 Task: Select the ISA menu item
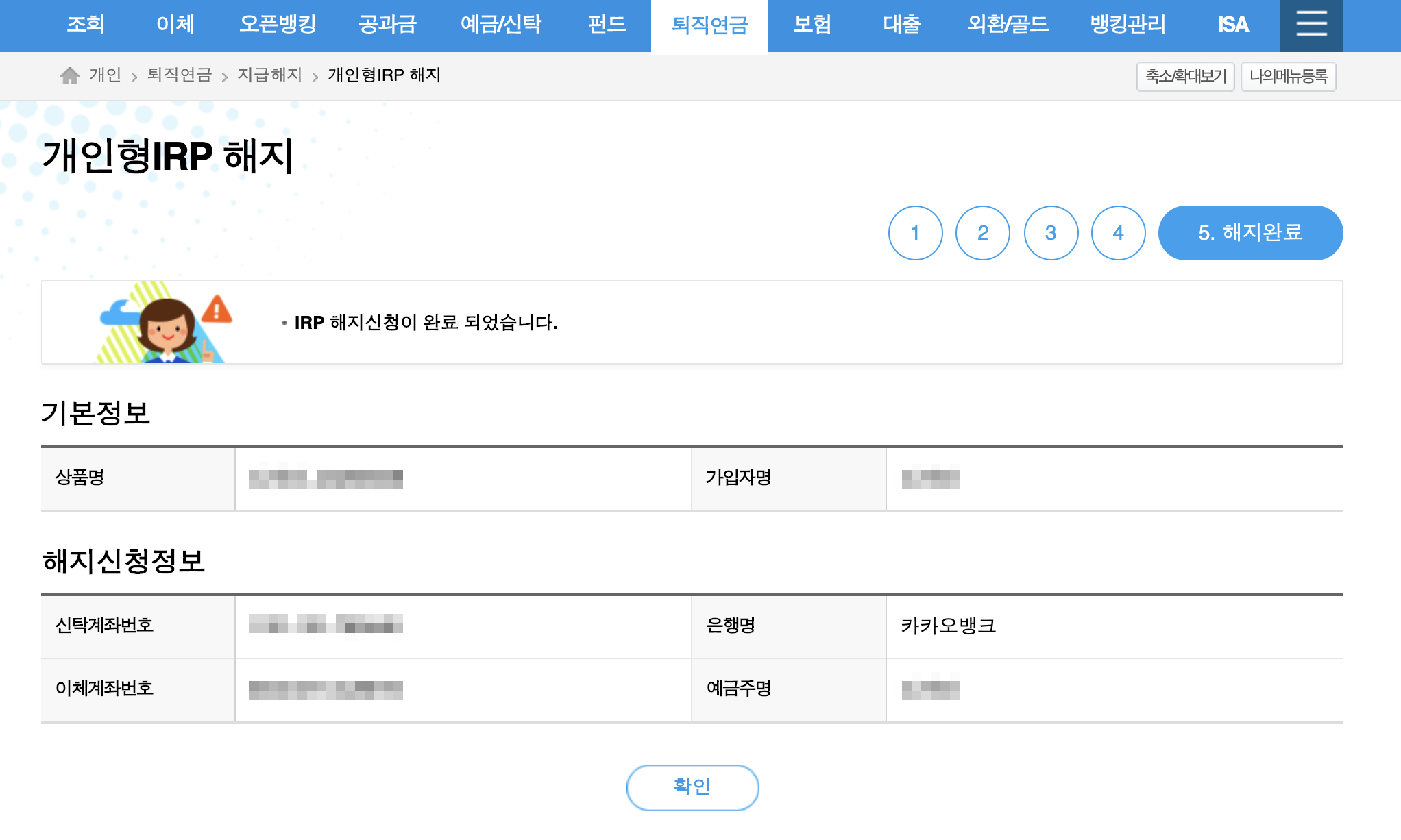click(x=1232, y=25)
